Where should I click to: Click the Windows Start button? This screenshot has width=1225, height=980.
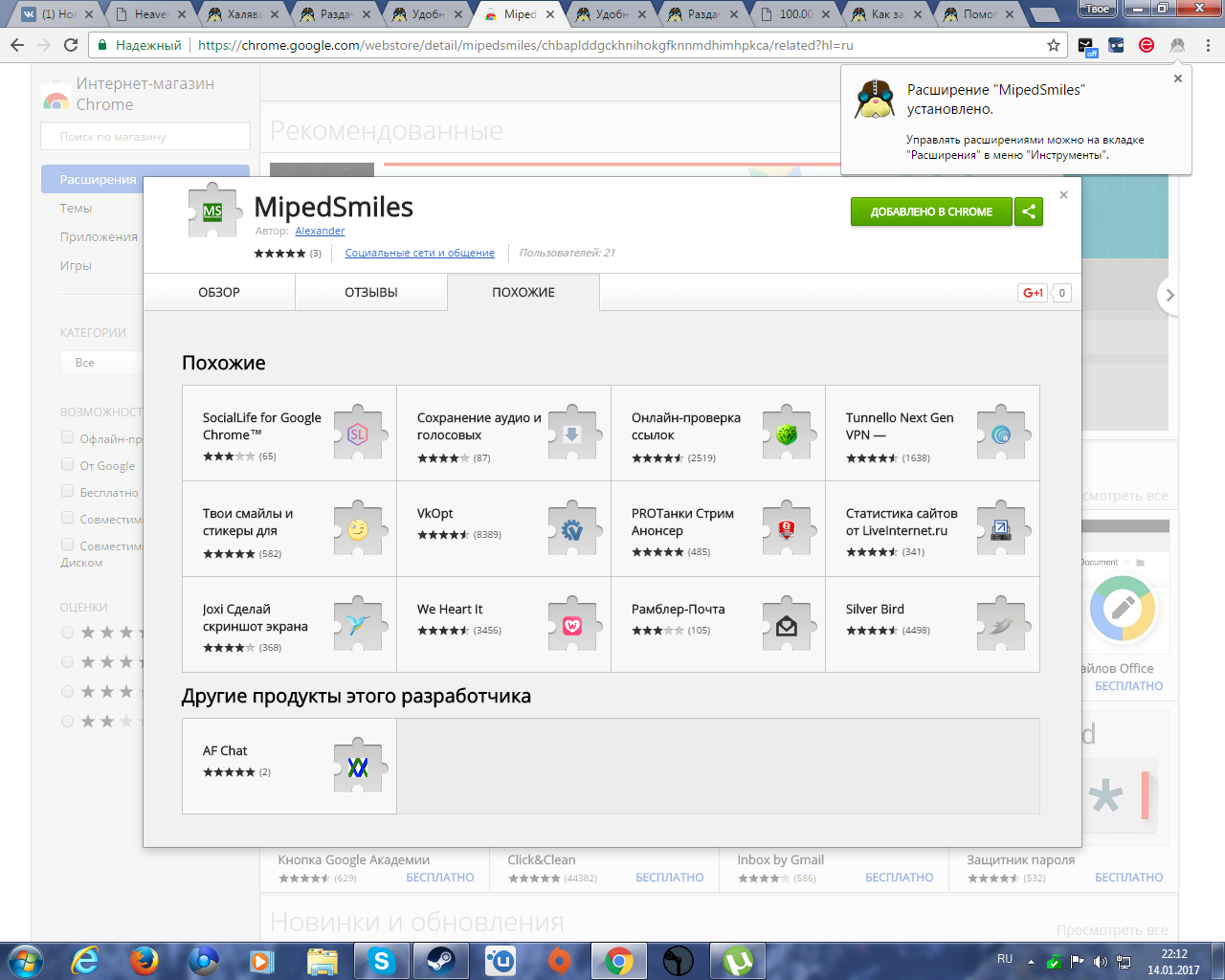25,960
